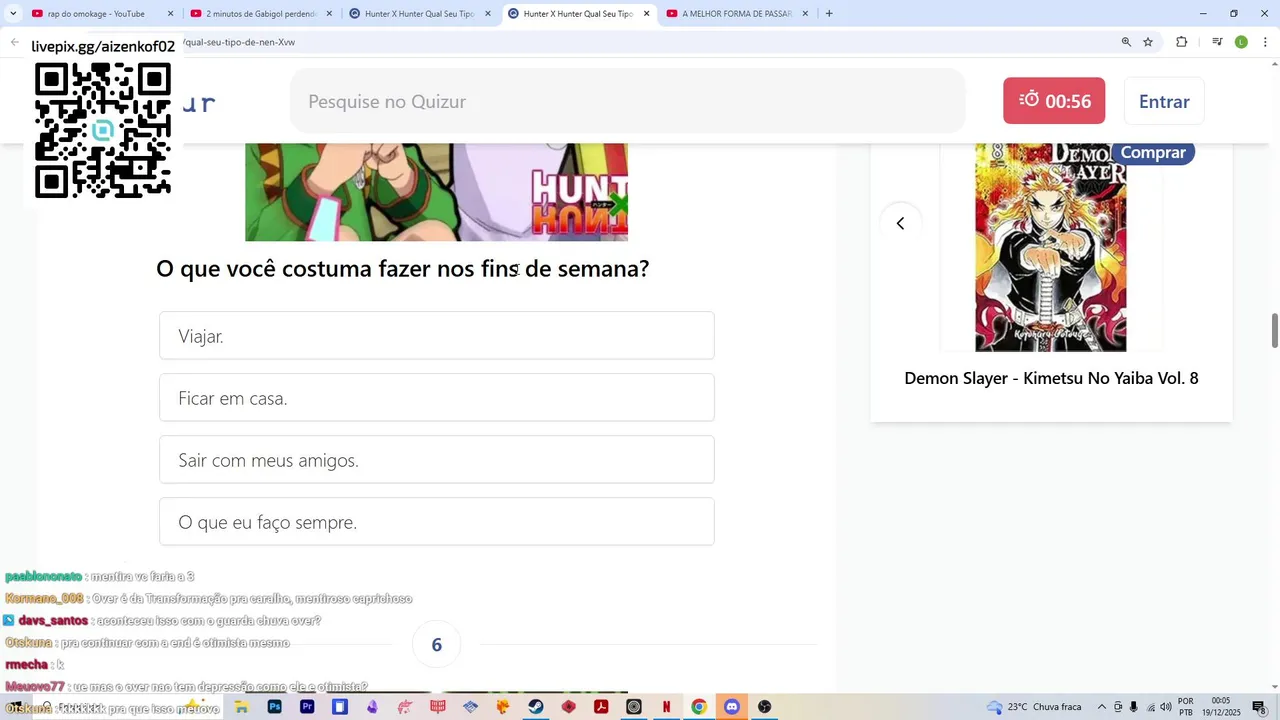The image size is (1280, 720).
Task: Open the notification center with 8 badge
Action: coord(1259,707)
